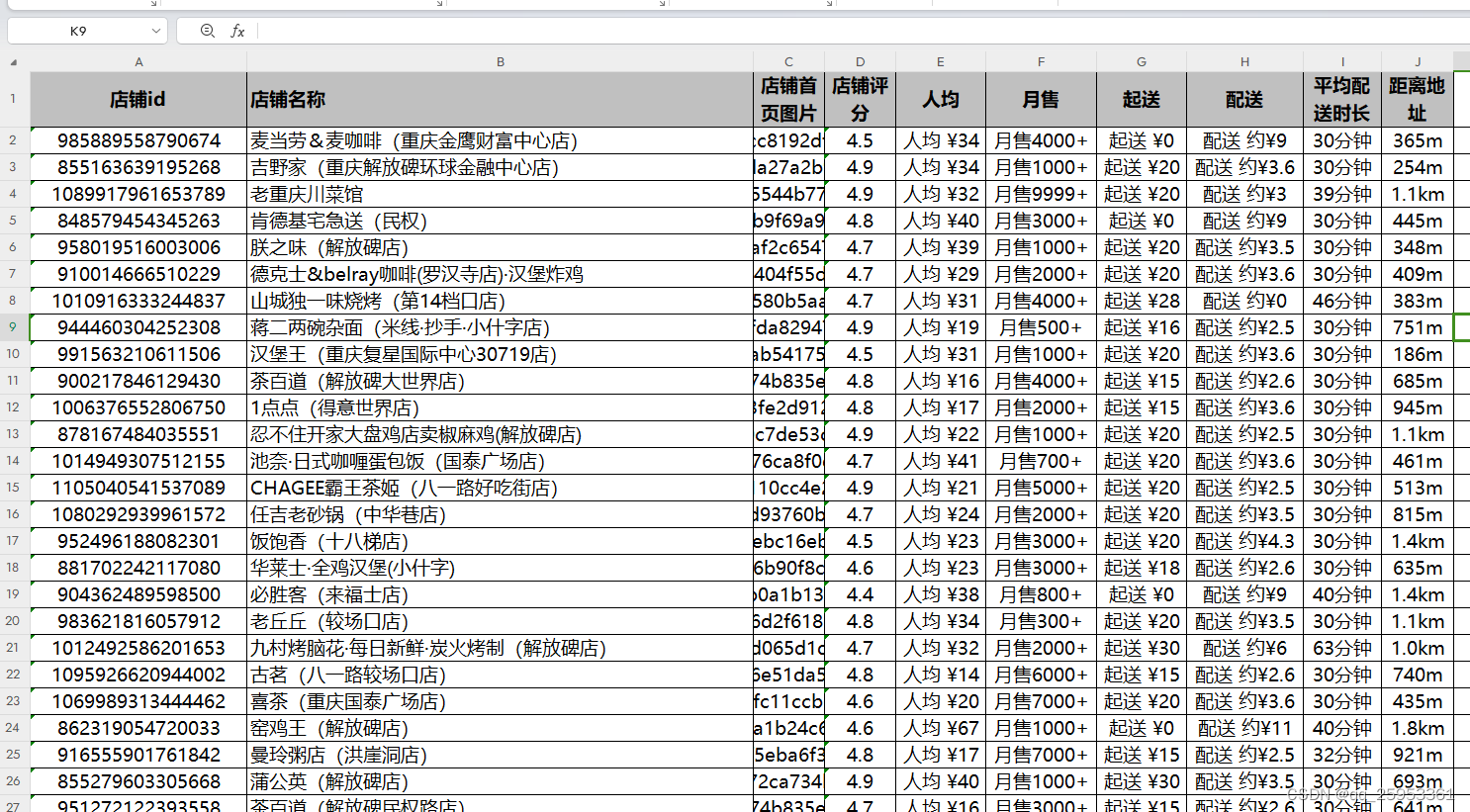Select row 1 header number
The image size is (1470, 812).
(14, 99)
